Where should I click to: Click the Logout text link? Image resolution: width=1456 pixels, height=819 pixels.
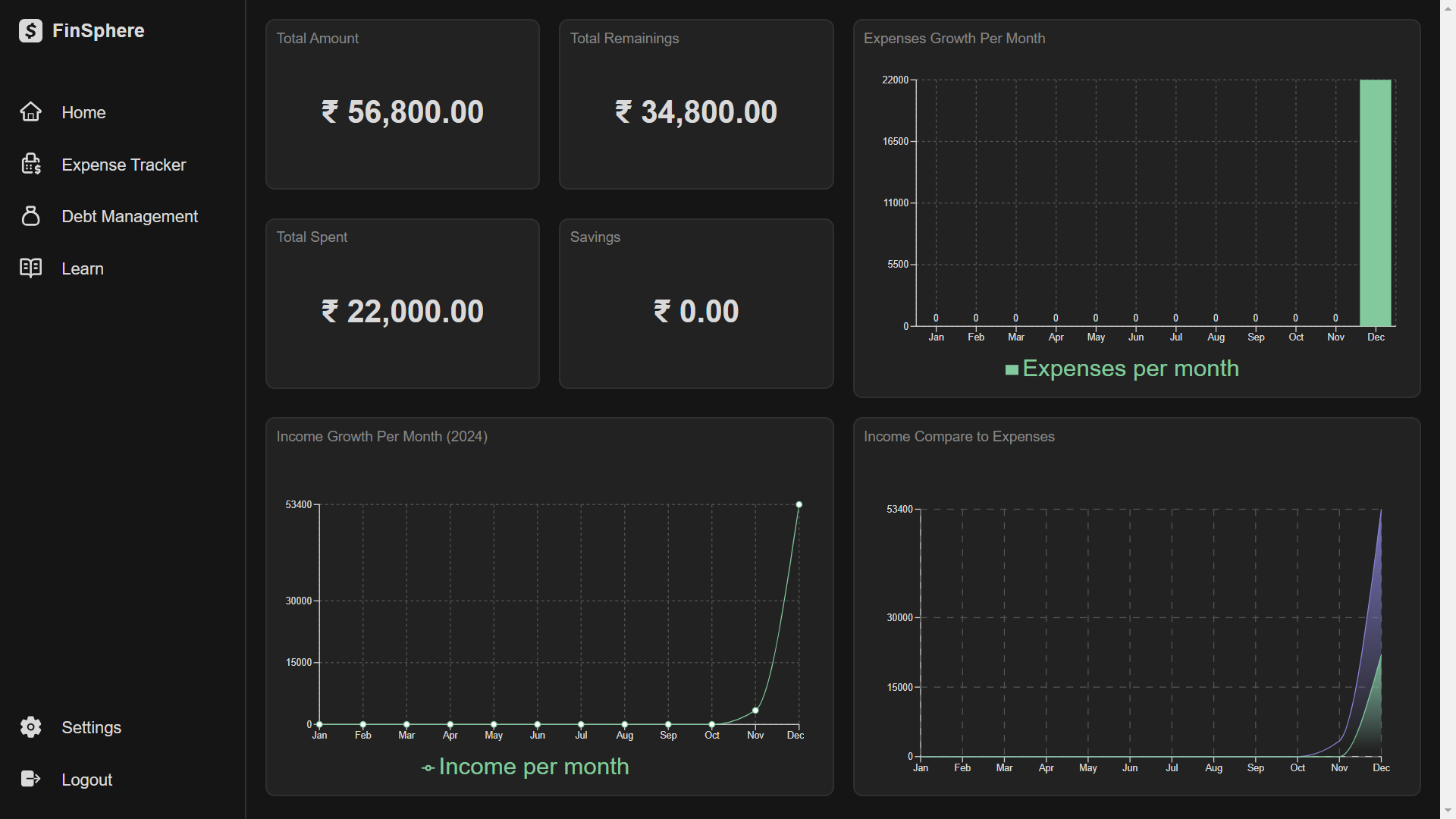tap(87, 780)
